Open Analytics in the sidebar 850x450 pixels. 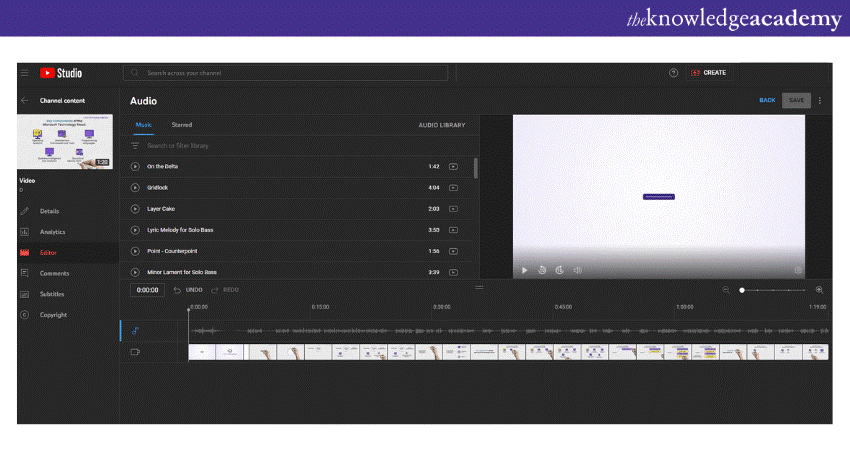click(x=52, y=232)
